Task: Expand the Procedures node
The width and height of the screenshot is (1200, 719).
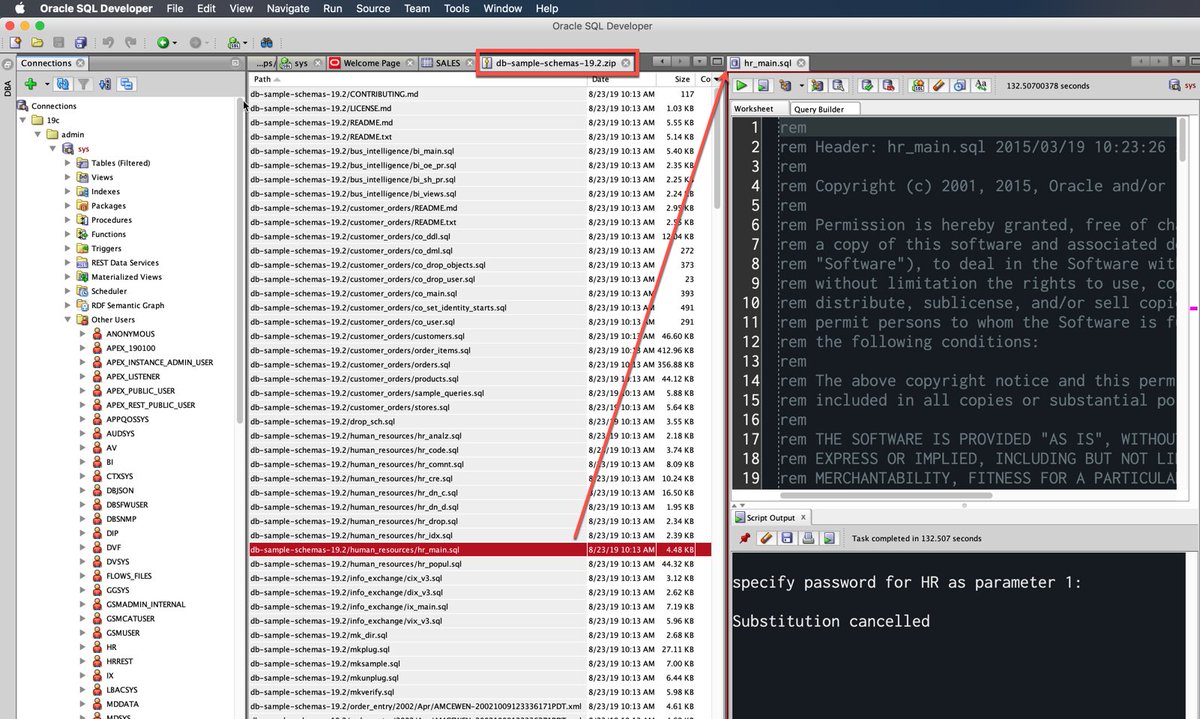Action: point(68,220)
